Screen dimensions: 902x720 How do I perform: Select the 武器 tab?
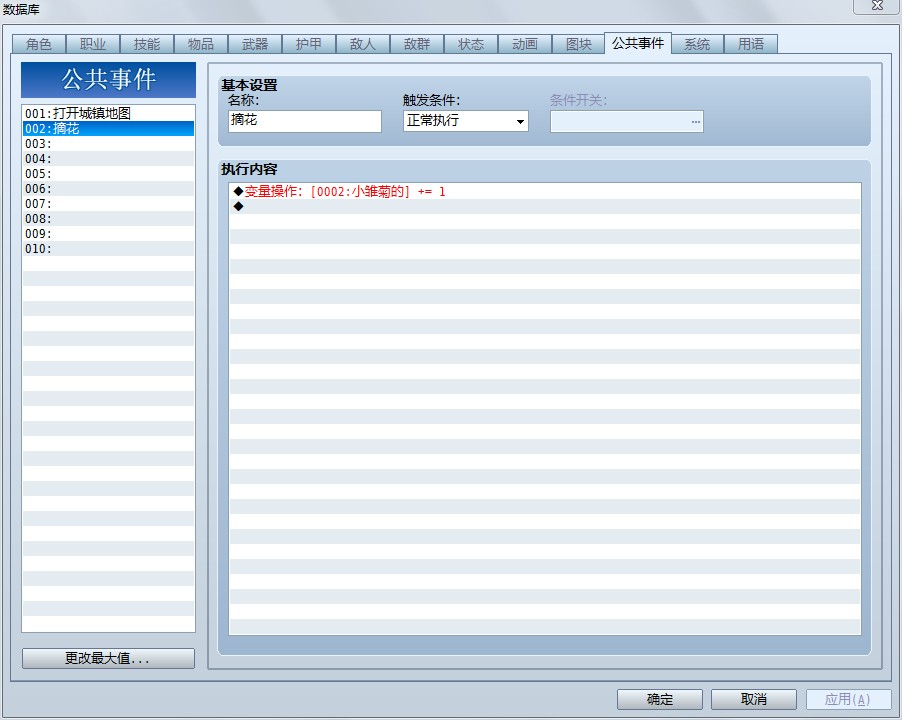point(255,44)
